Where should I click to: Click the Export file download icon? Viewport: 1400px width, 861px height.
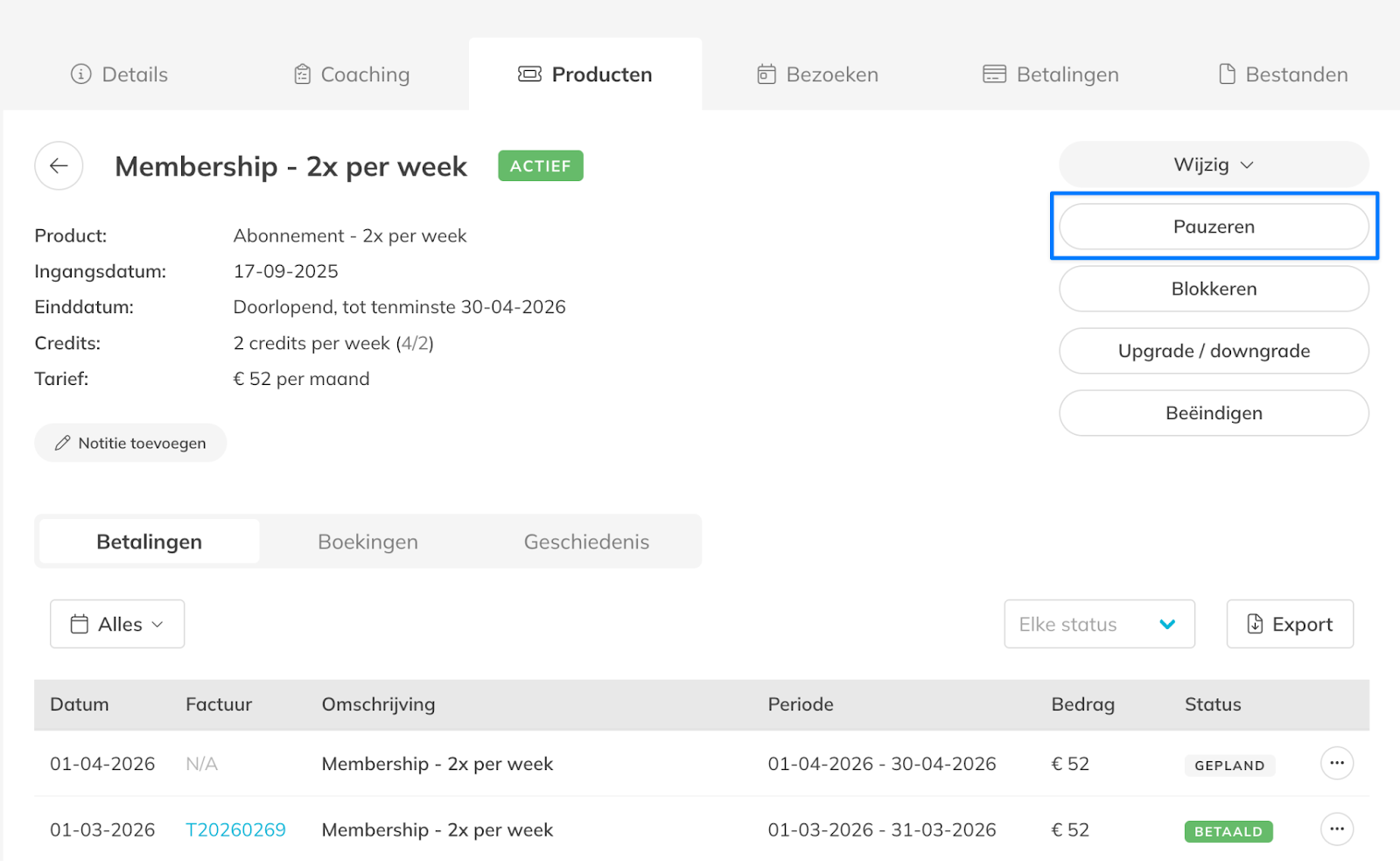pos(1255,624)
